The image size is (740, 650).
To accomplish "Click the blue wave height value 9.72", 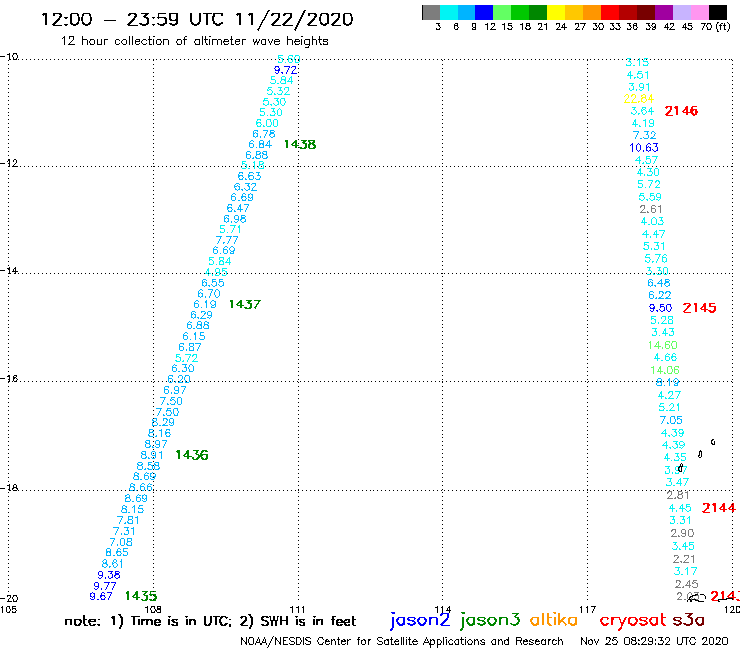I will click(286, 70).
